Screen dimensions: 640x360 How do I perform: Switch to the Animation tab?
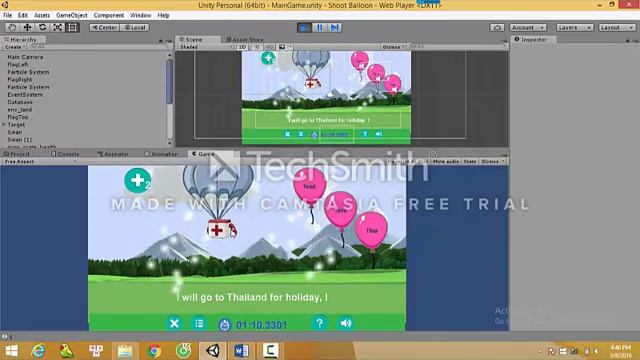162,154
